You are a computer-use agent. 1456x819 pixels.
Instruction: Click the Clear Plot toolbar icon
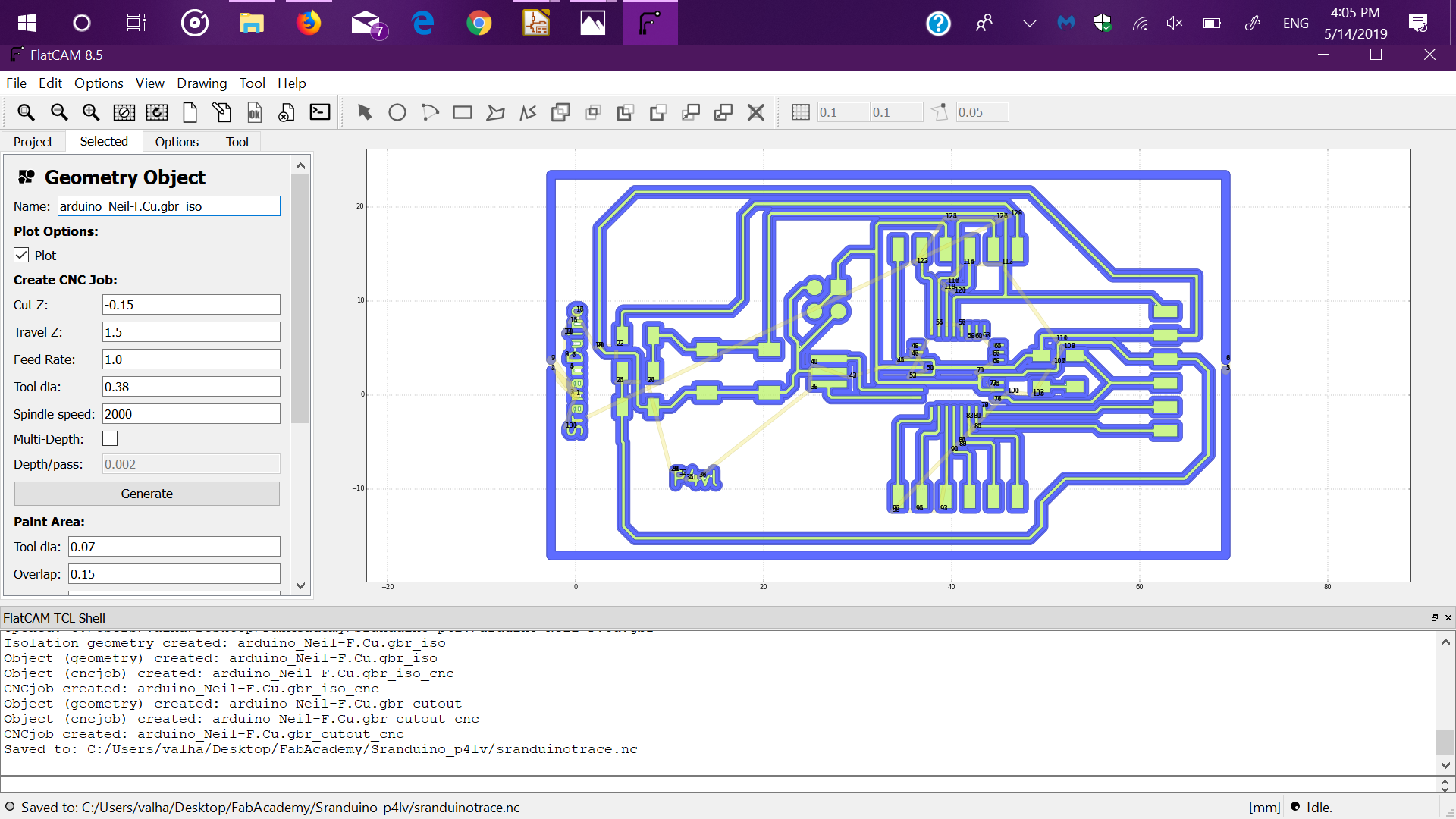124,112
